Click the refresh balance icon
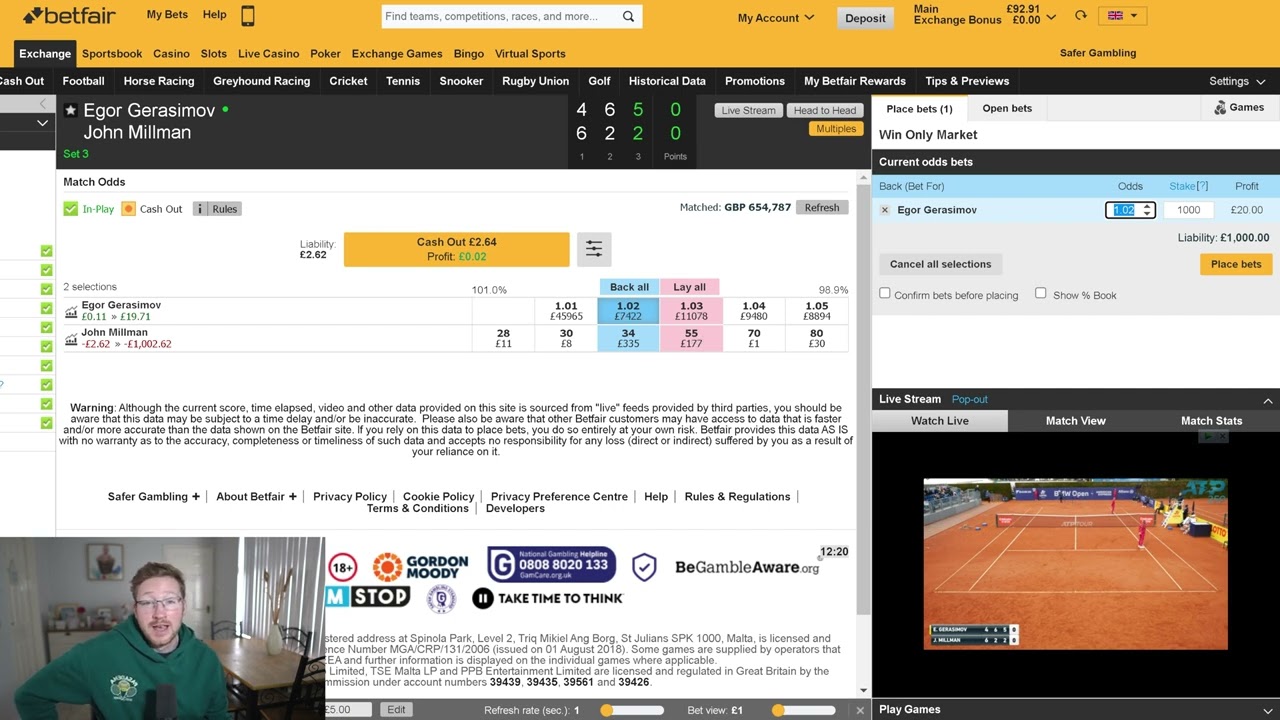1280x720 pixels. click(x=1081, y=15)
